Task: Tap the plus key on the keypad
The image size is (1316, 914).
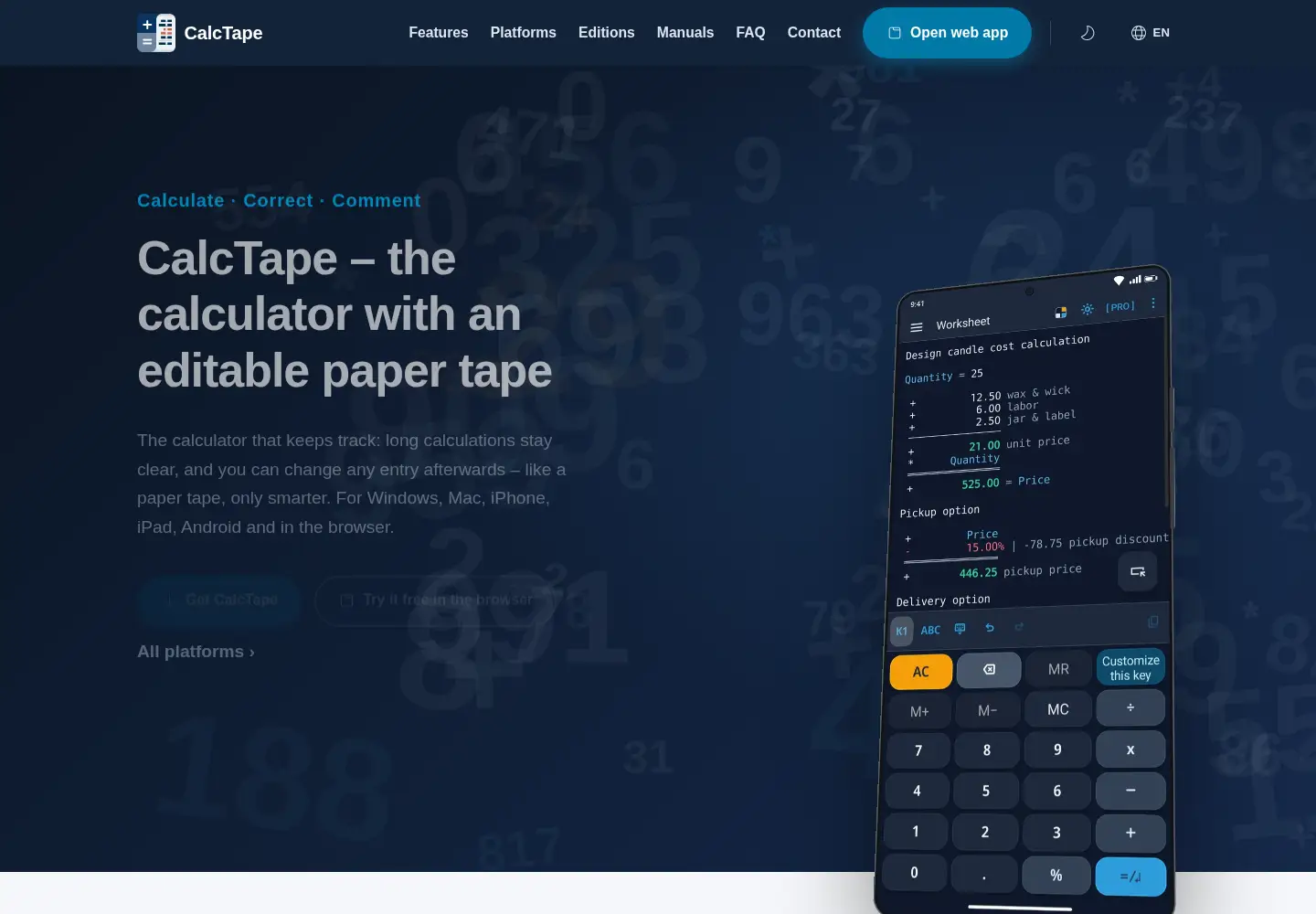Action: pos(1130,834)
